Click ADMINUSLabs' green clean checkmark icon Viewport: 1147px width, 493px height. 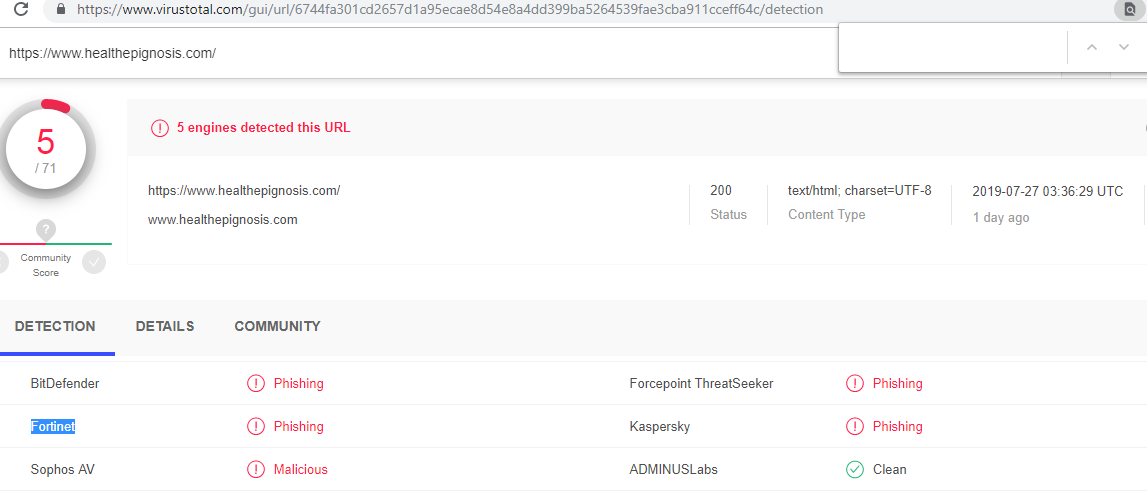pos(854,470)
